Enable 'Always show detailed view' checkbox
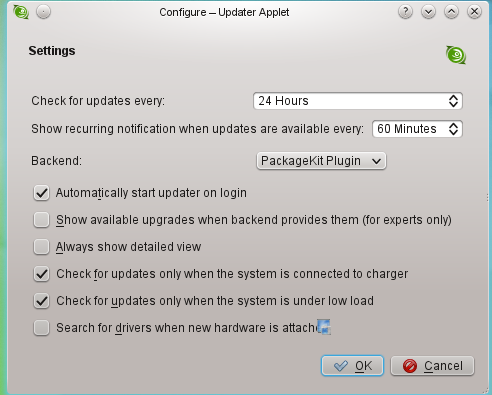Image resolution: width=492 pixels, height=395 pixels. 41,247
